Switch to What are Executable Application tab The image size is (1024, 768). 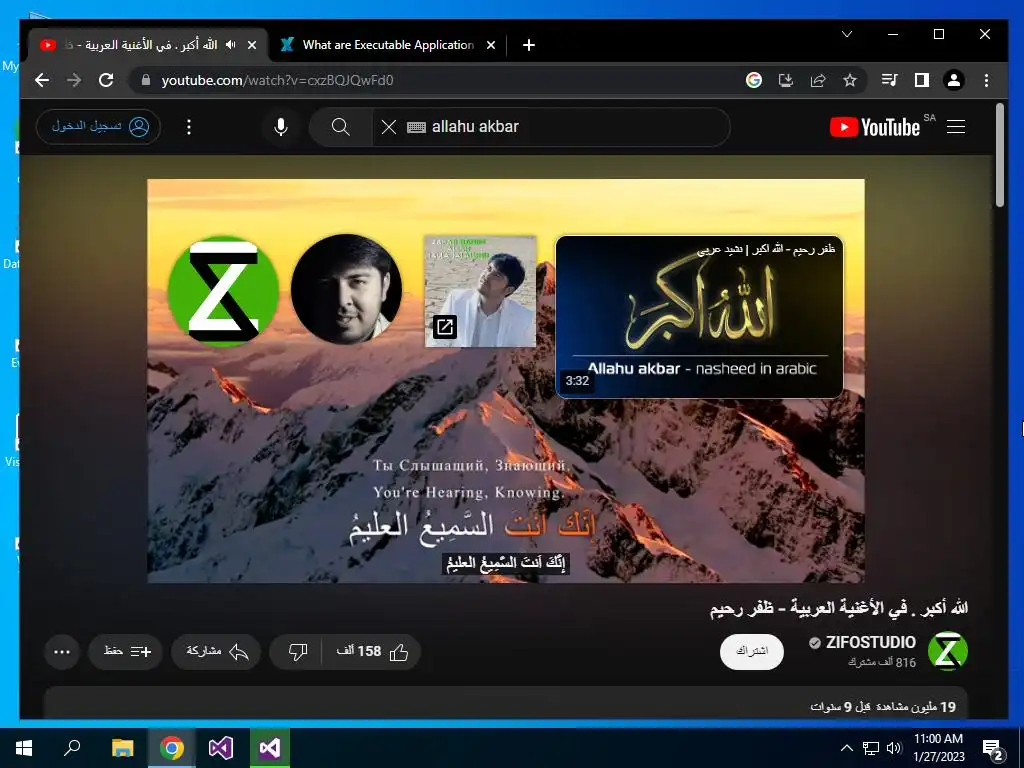pyautogui.click(x=388, y=44)
